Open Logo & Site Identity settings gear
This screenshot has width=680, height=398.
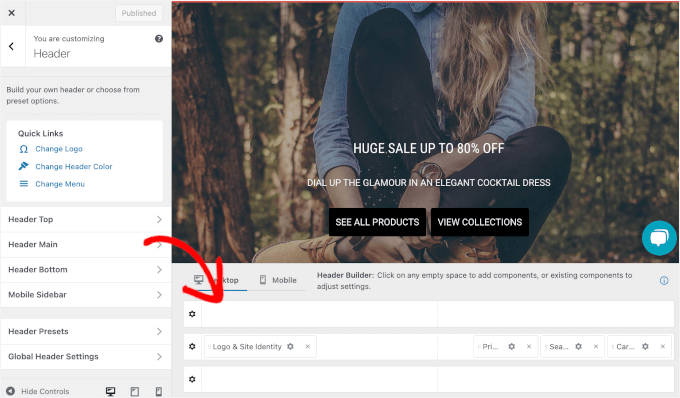291,346
